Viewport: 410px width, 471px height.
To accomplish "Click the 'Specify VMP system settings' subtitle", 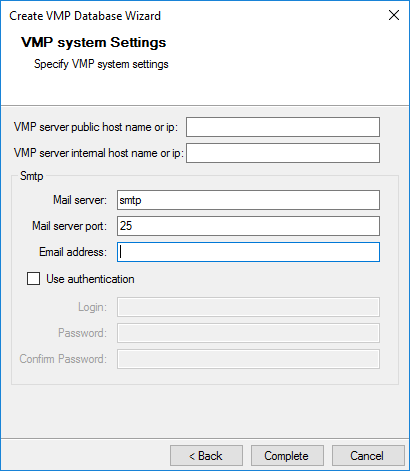I will (x=101, y=64).
